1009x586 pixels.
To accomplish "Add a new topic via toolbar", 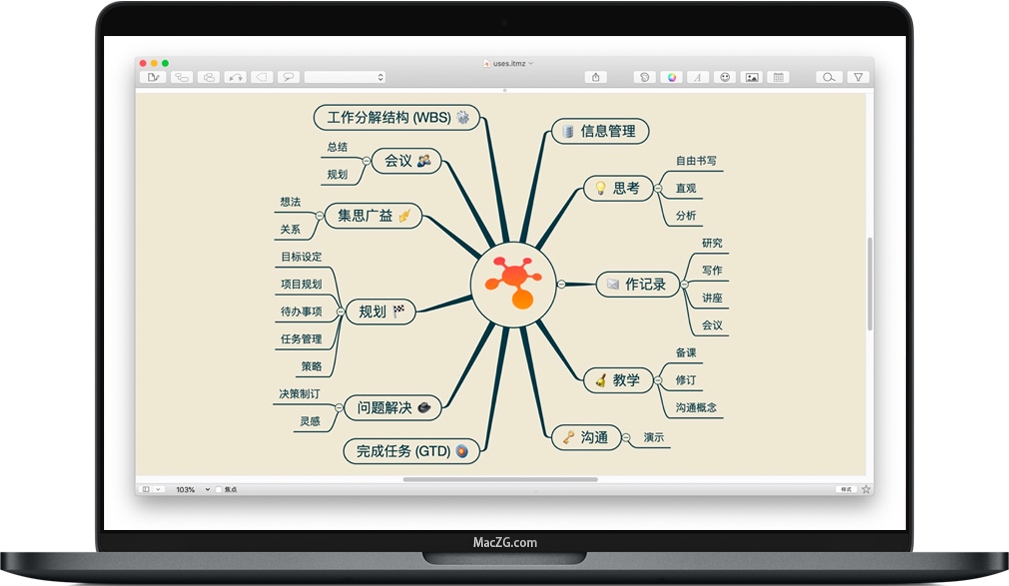I will click(x=182, y=77).
